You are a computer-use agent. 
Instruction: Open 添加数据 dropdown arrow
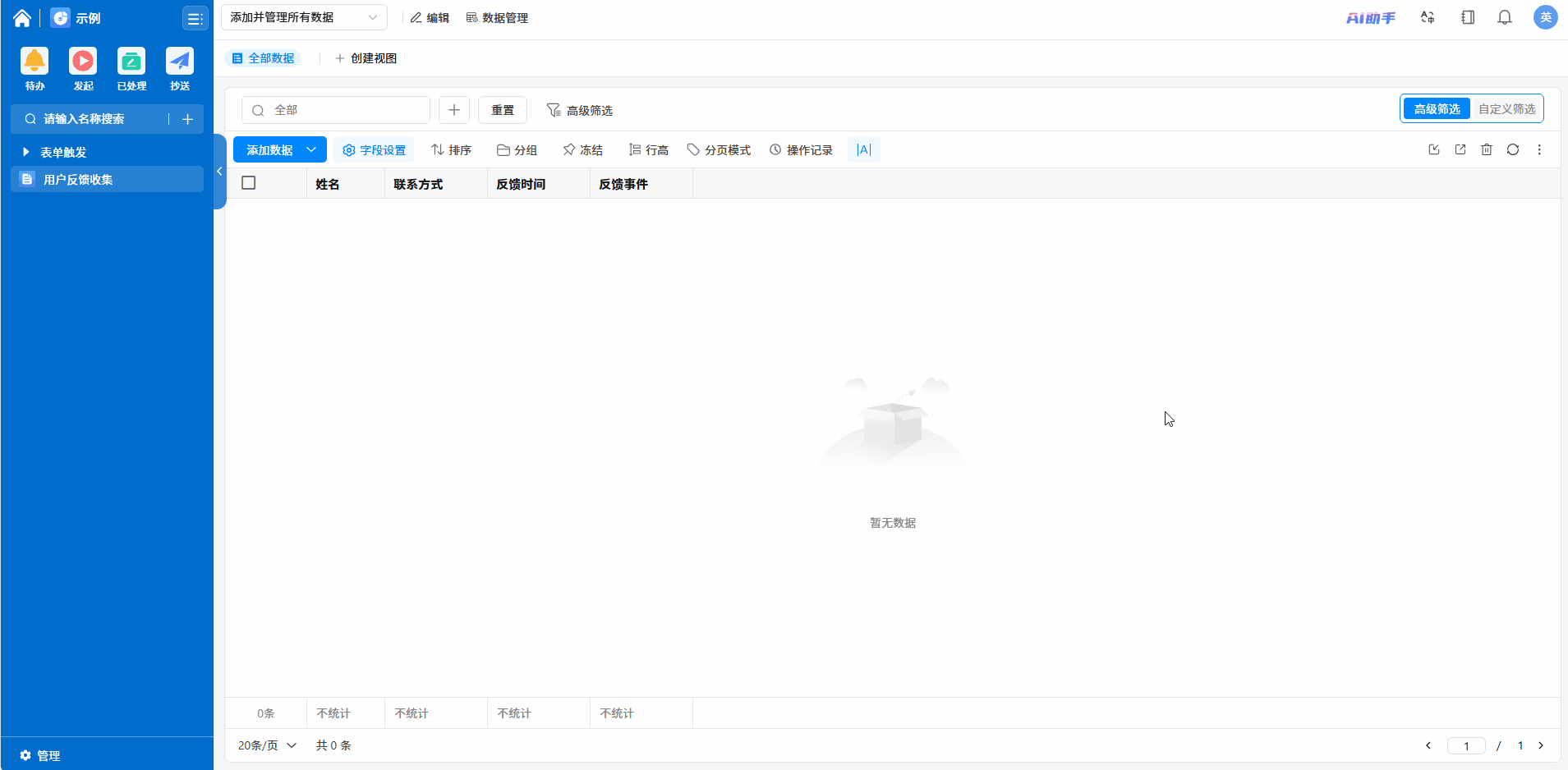tap(311, 150)
